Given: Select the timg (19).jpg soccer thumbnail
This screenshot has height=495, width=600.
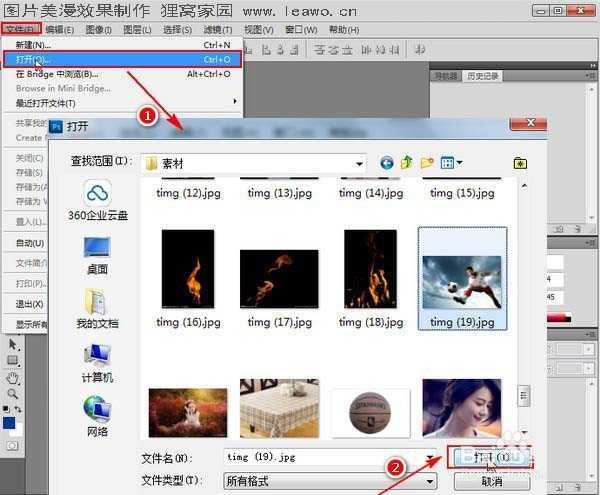Looking at the screenshot, I should tap(462, 282).
